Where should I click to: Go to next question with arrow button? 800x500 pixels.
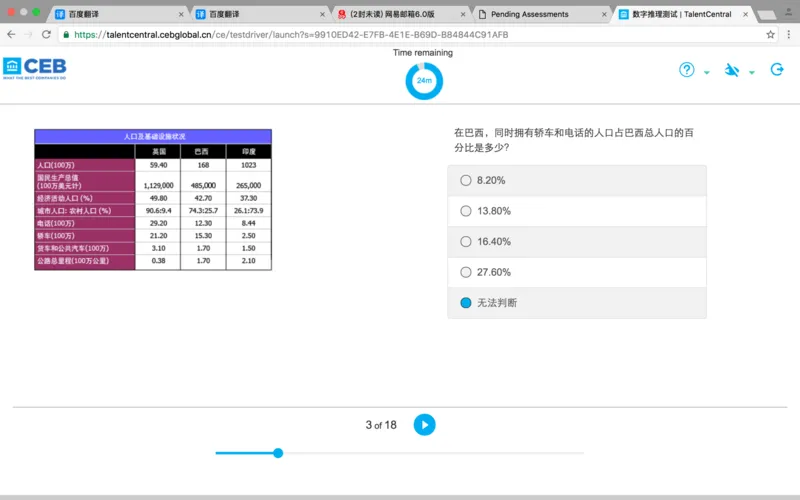tap(424, 424)
